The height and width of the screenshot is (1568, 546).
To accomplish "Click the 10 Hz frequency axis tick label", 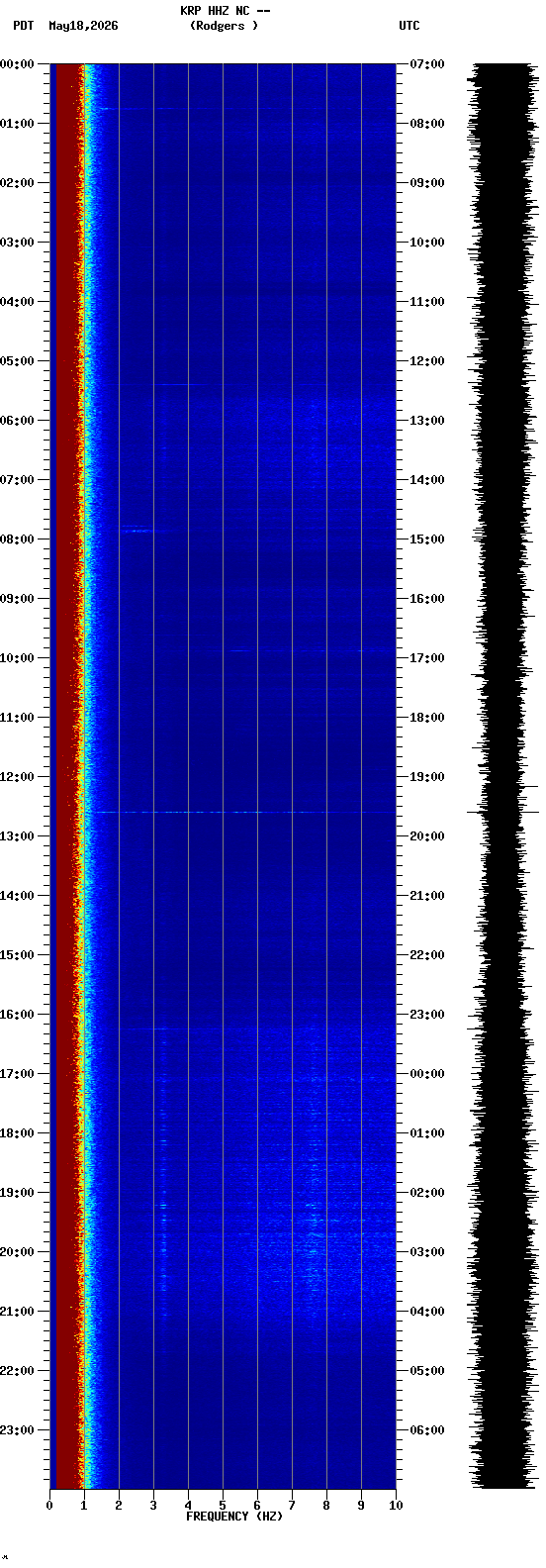I will pyautogui.click(x=396, y=1506).
